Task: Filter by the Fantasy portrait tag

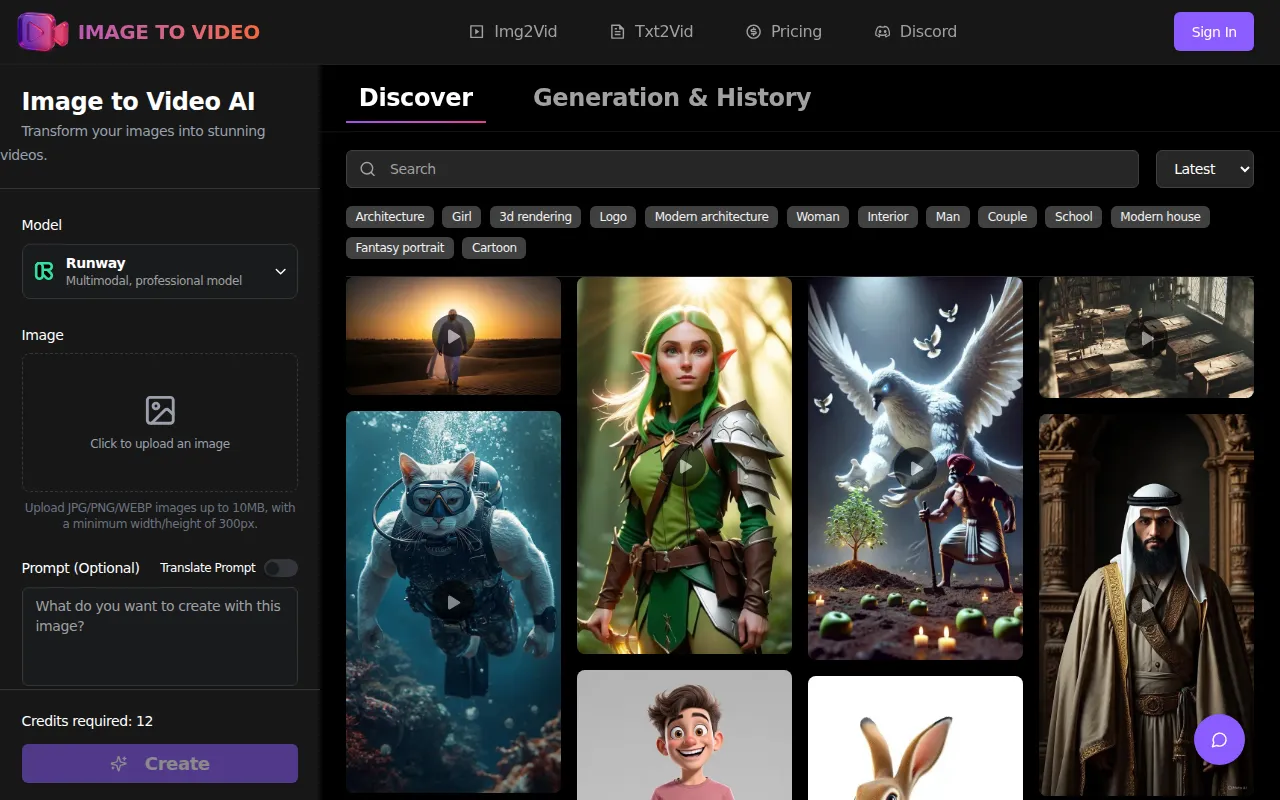Action: pyautogui.click(x=400, y=248)
